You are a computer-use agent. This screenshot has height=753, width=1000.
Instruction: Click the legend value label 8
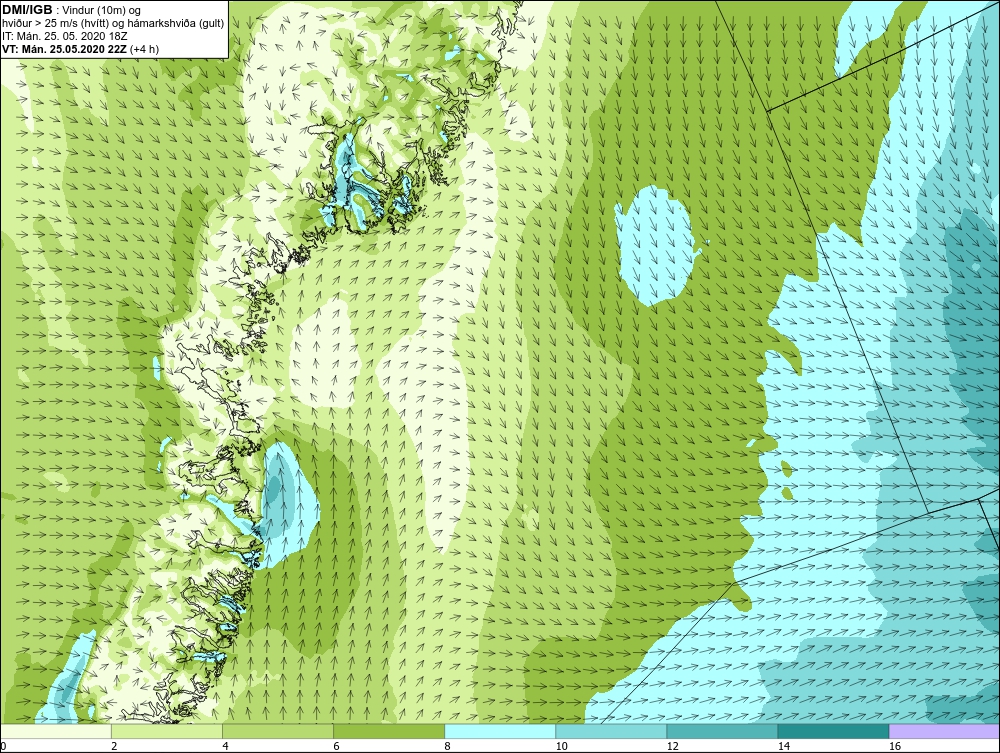447,747
